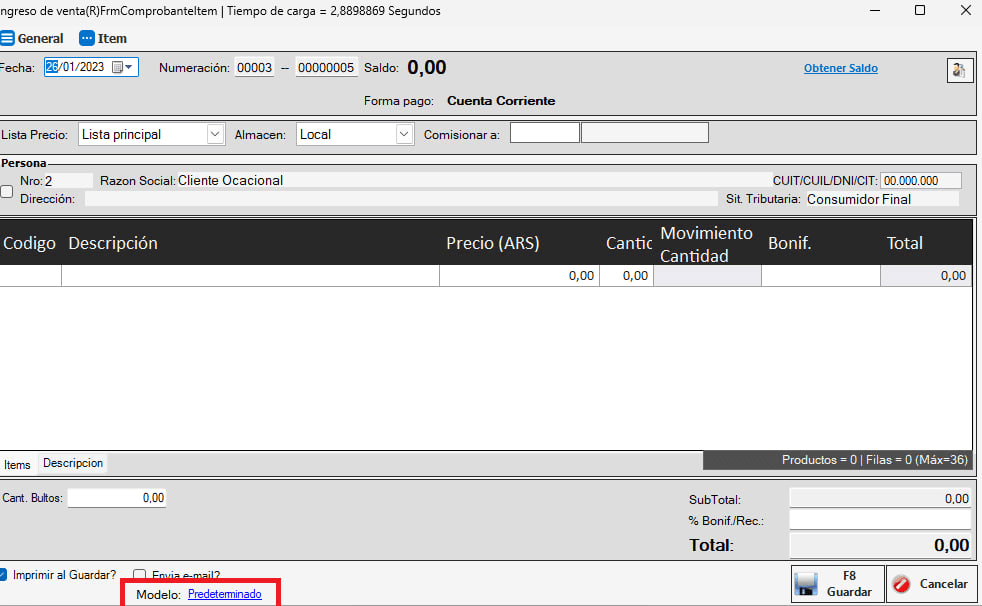Enable the Envia e-mail checkbox
Viewport: 982px width, 606px height.
[140, 575]
